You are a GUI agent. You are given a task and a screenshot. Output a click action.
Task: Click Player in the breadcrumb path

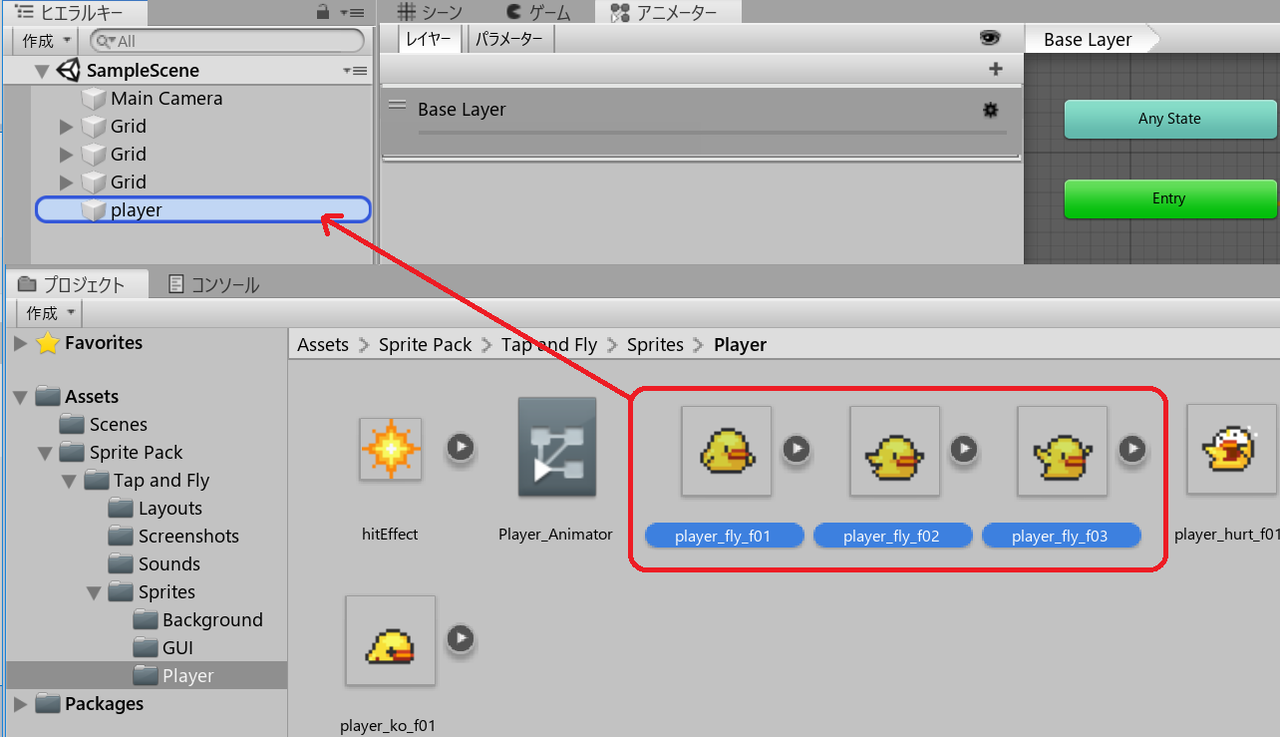coord(740,345)
